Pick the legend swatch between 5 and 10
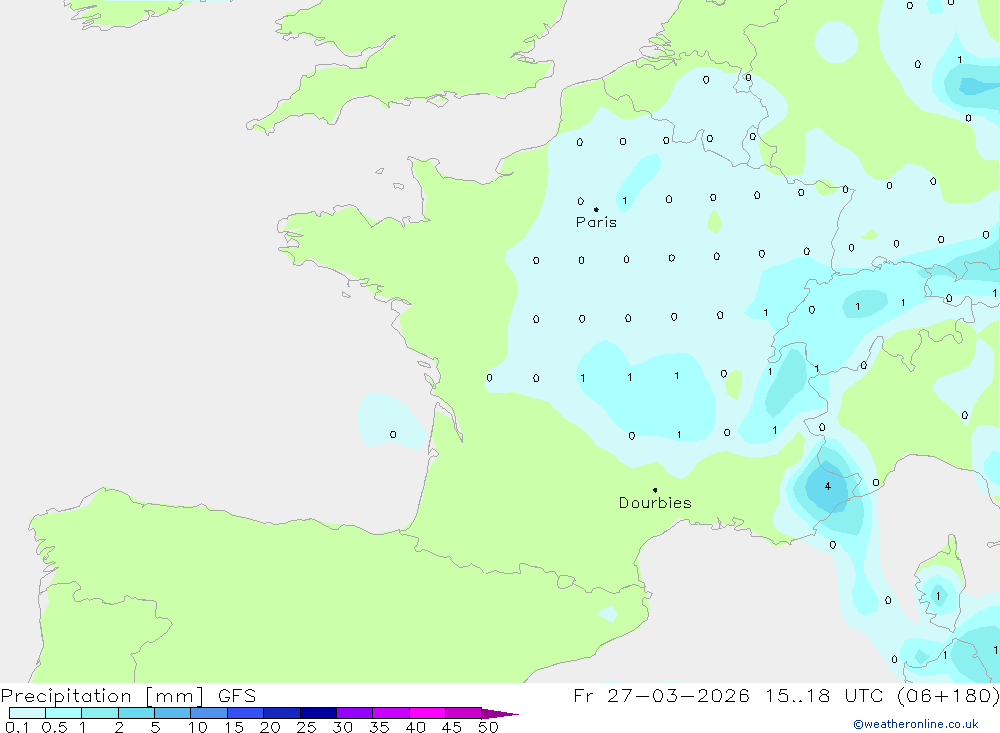Screen dimensions: 1000x733 tap(172, 713)
